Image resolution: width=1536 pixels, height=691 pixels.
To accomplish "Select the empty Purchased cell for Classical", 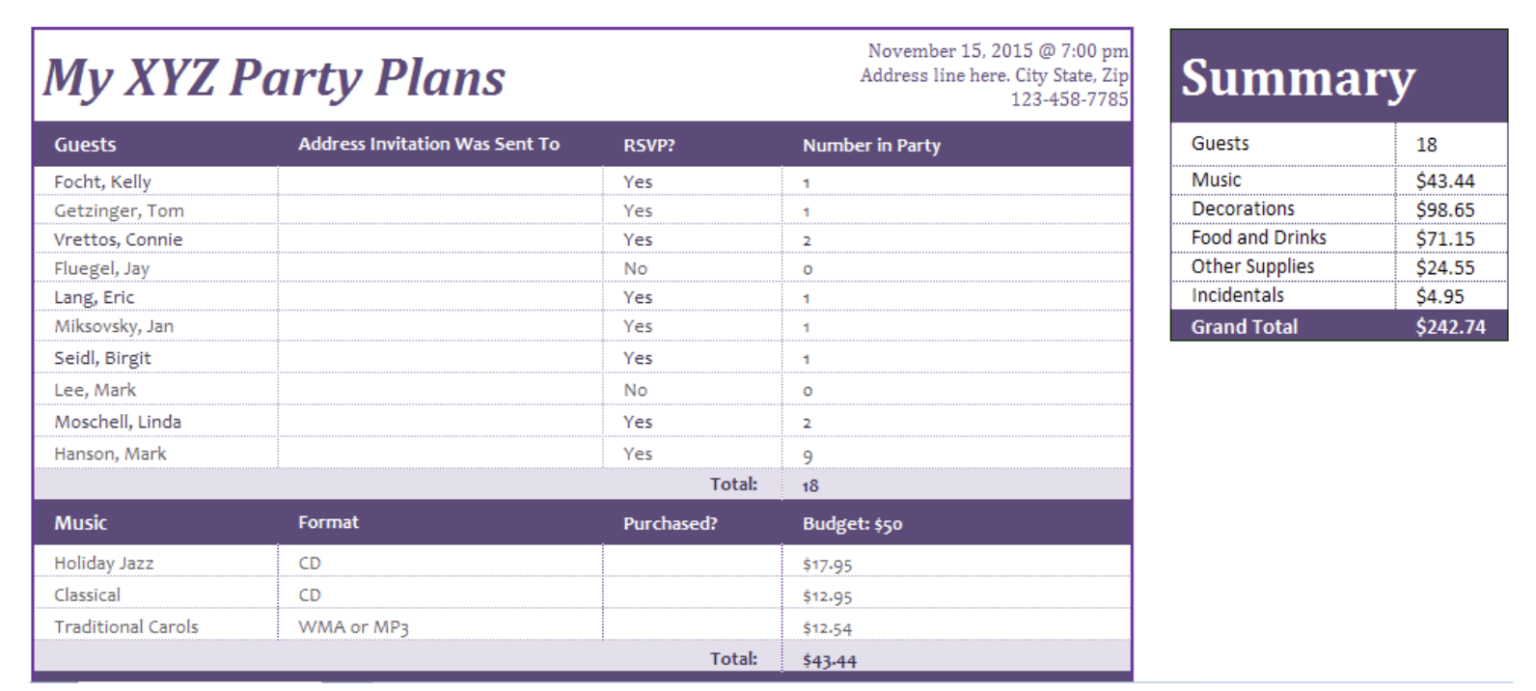I will [692, 596].
